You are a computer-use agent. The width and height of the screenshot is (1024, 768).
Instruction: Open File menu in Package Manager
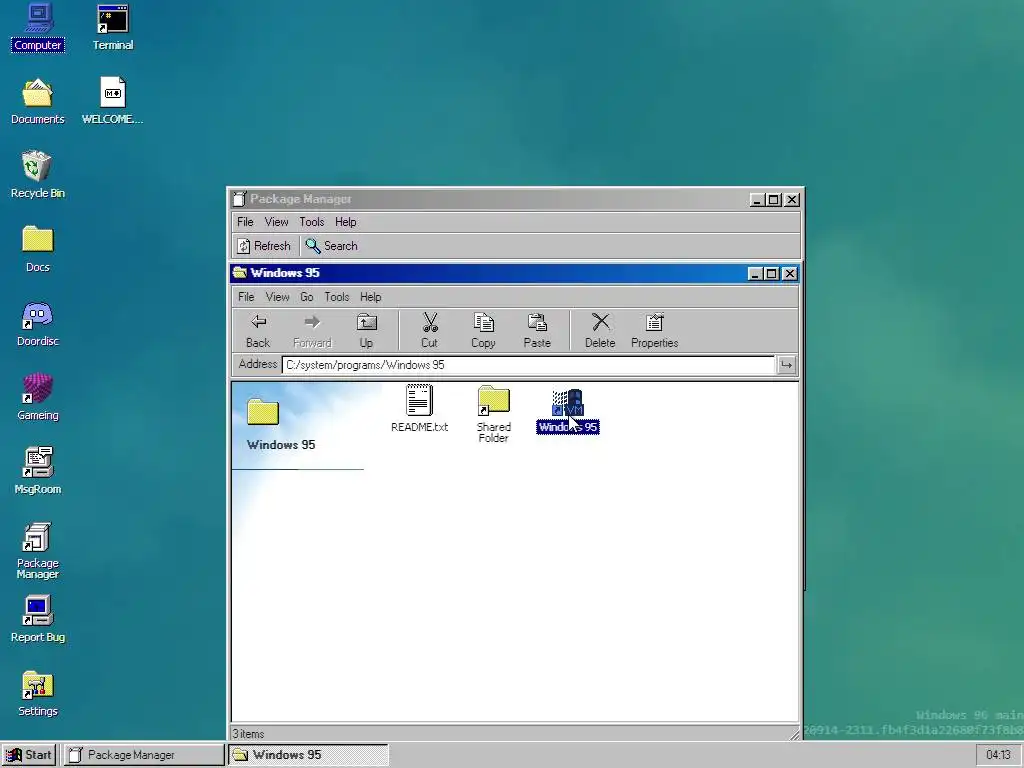(x=245, y=222)
